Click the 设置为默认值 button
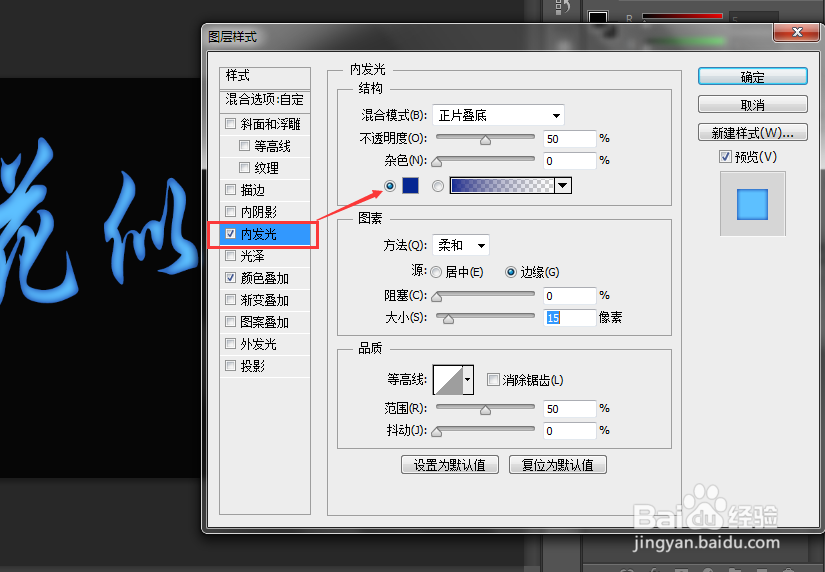This screenshot has width=825, height=572. click(x=450, y=465)
